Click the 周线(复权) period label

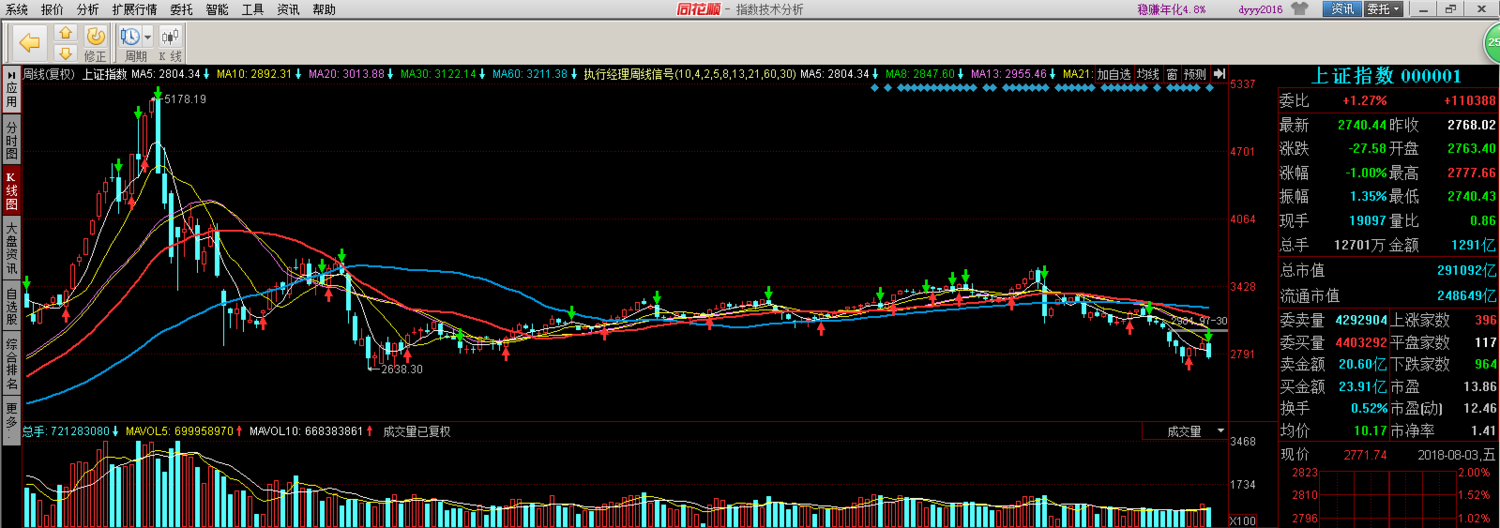(50, 74)
